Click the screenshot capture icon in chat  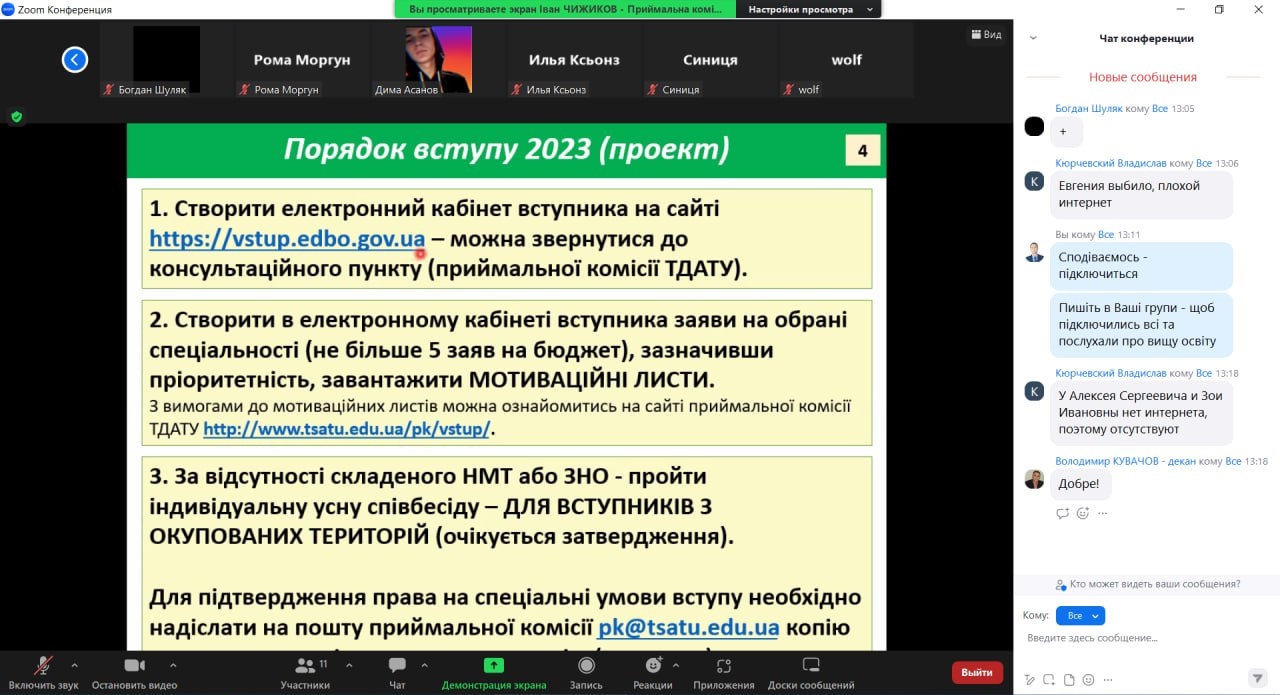pos(1049,680)
